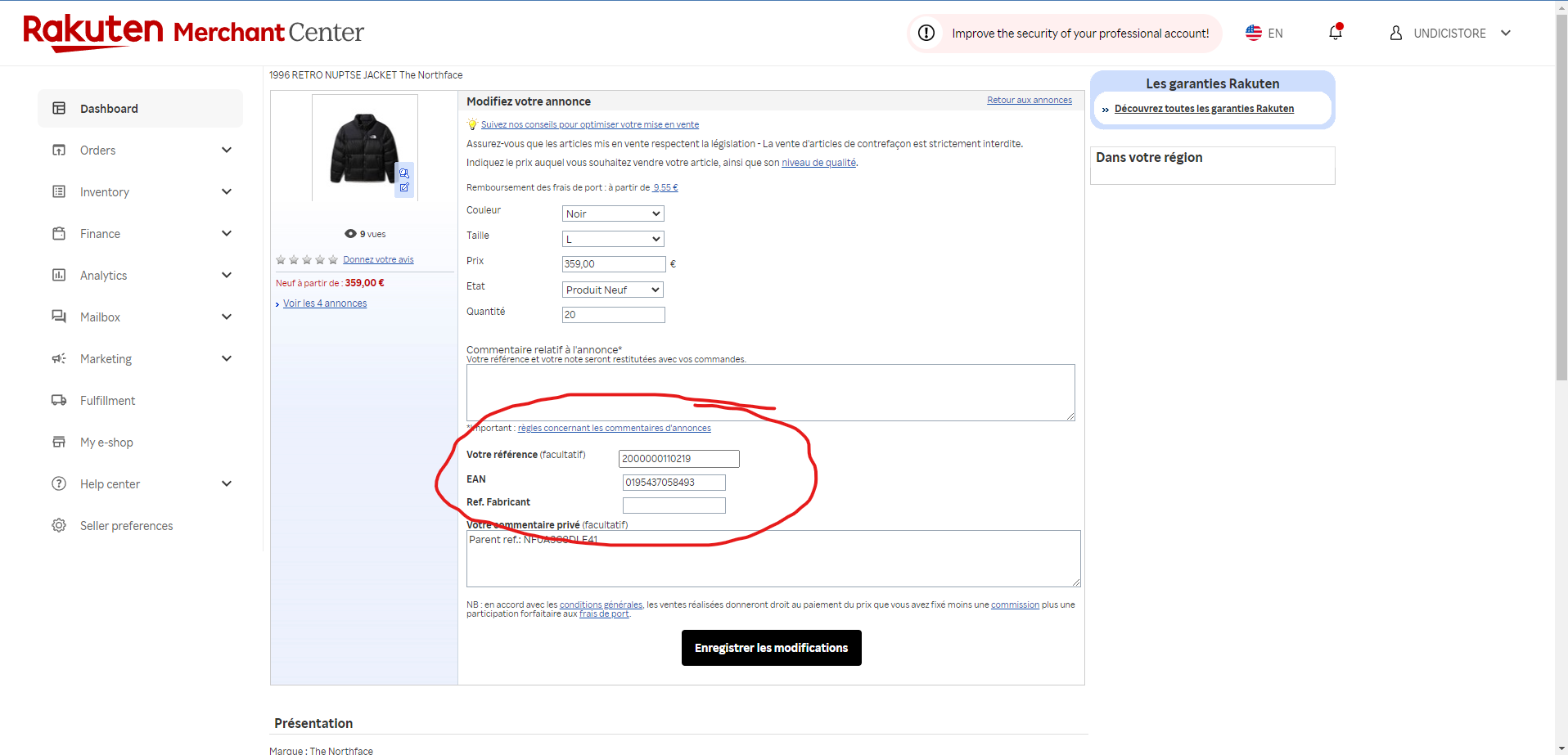Screen dimensions: 1568x755
Task: Open commission link
Action: (x=1015, y=604)
